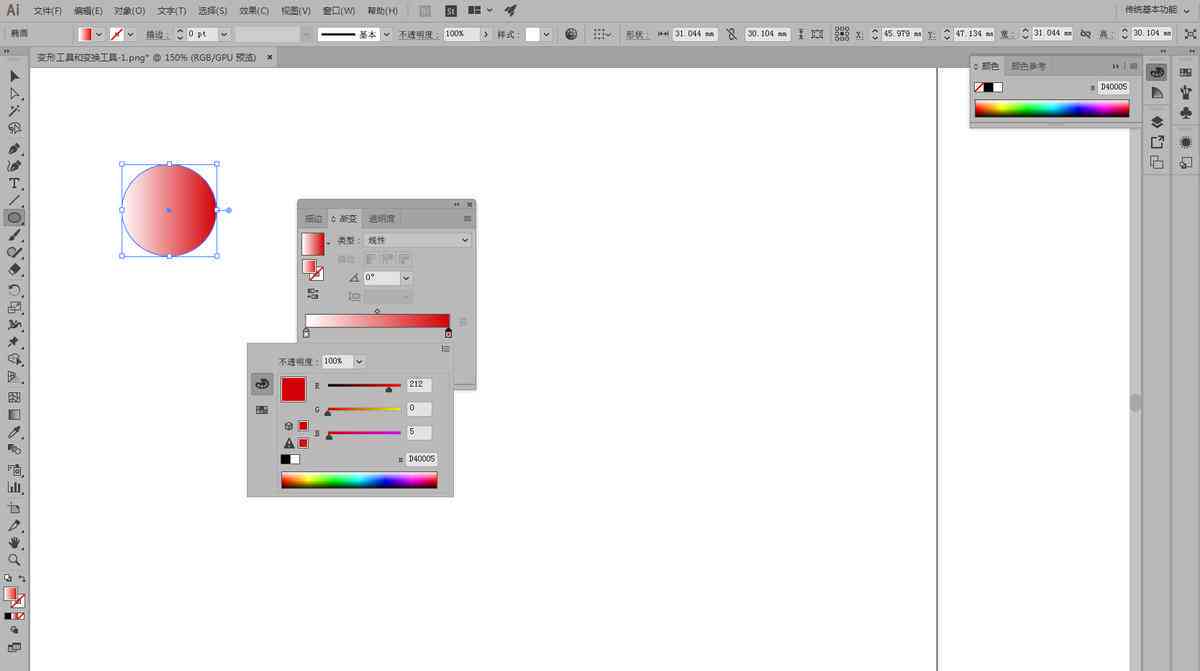Open the Brushes panel icon in dock
The image size is (1200, 671).
pos(1186,93)
